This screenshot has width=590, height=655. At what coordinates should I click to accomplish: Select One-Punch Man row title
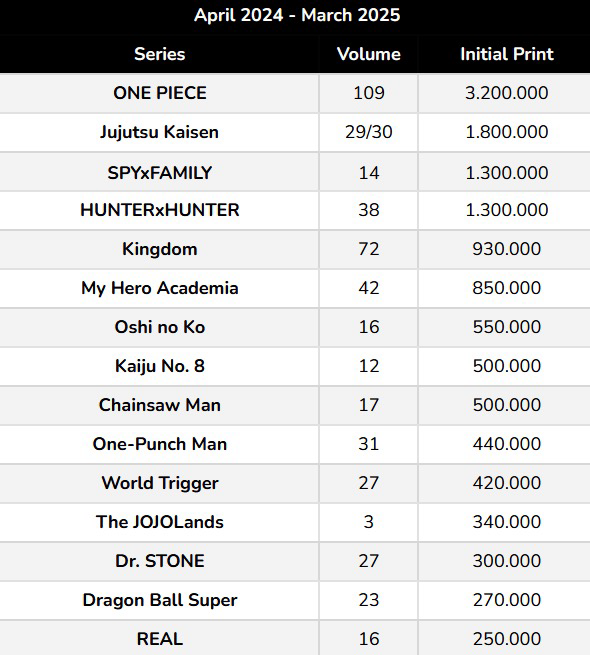tap(160, 444)
